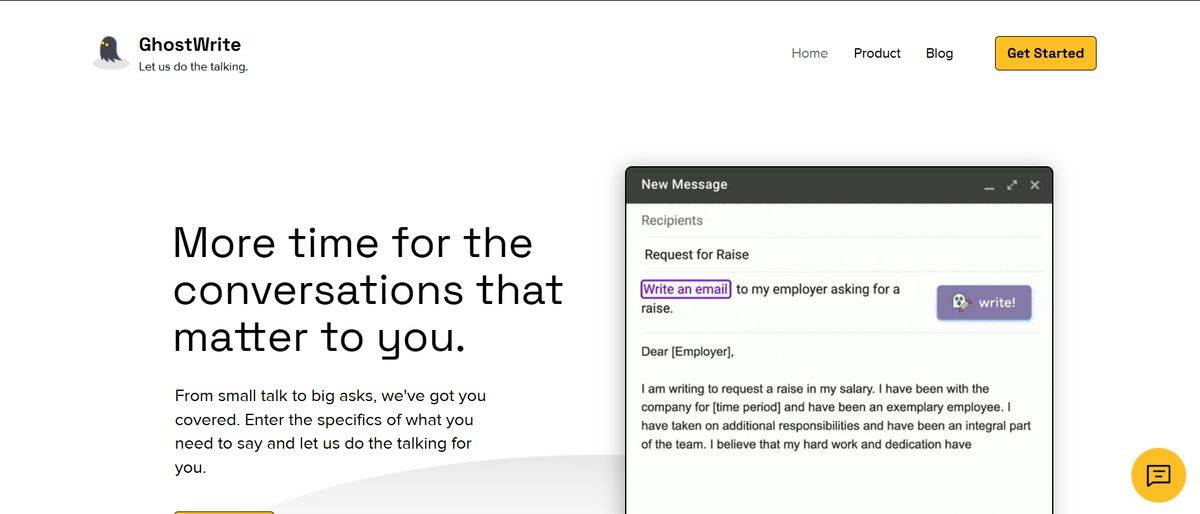Click the 'New Message' title text
Screen dimensions: 1200x514
684,184
